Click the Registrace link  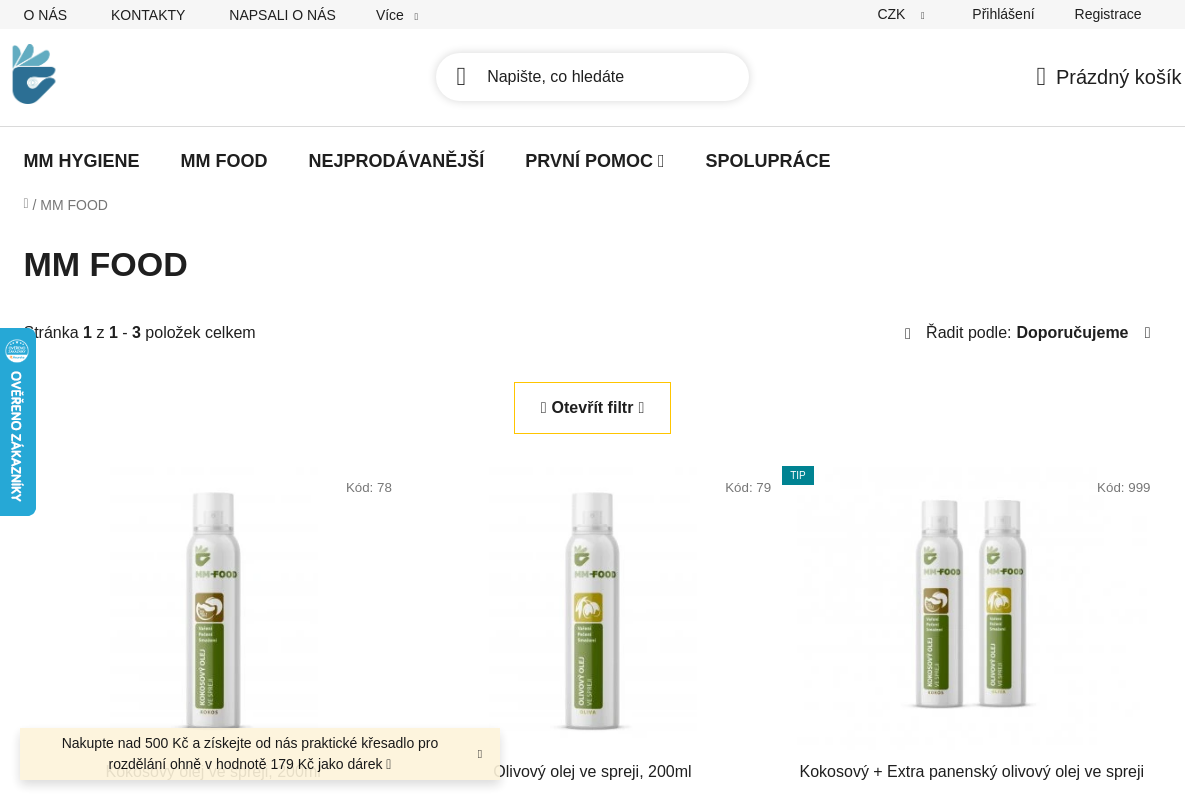click(1108, 15)
